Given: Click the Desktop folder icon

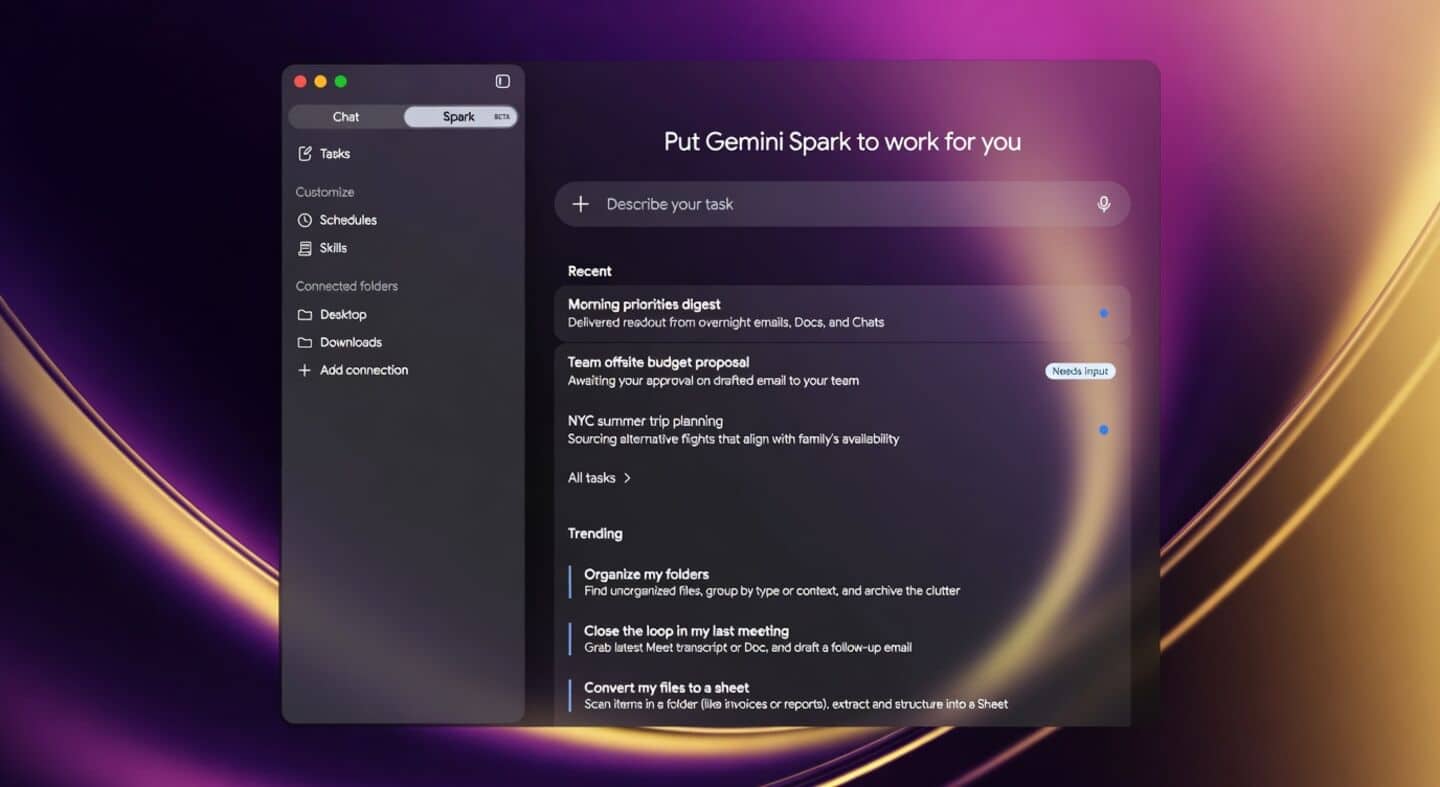Looking at the screenshot, I should [x=305, y=314].
